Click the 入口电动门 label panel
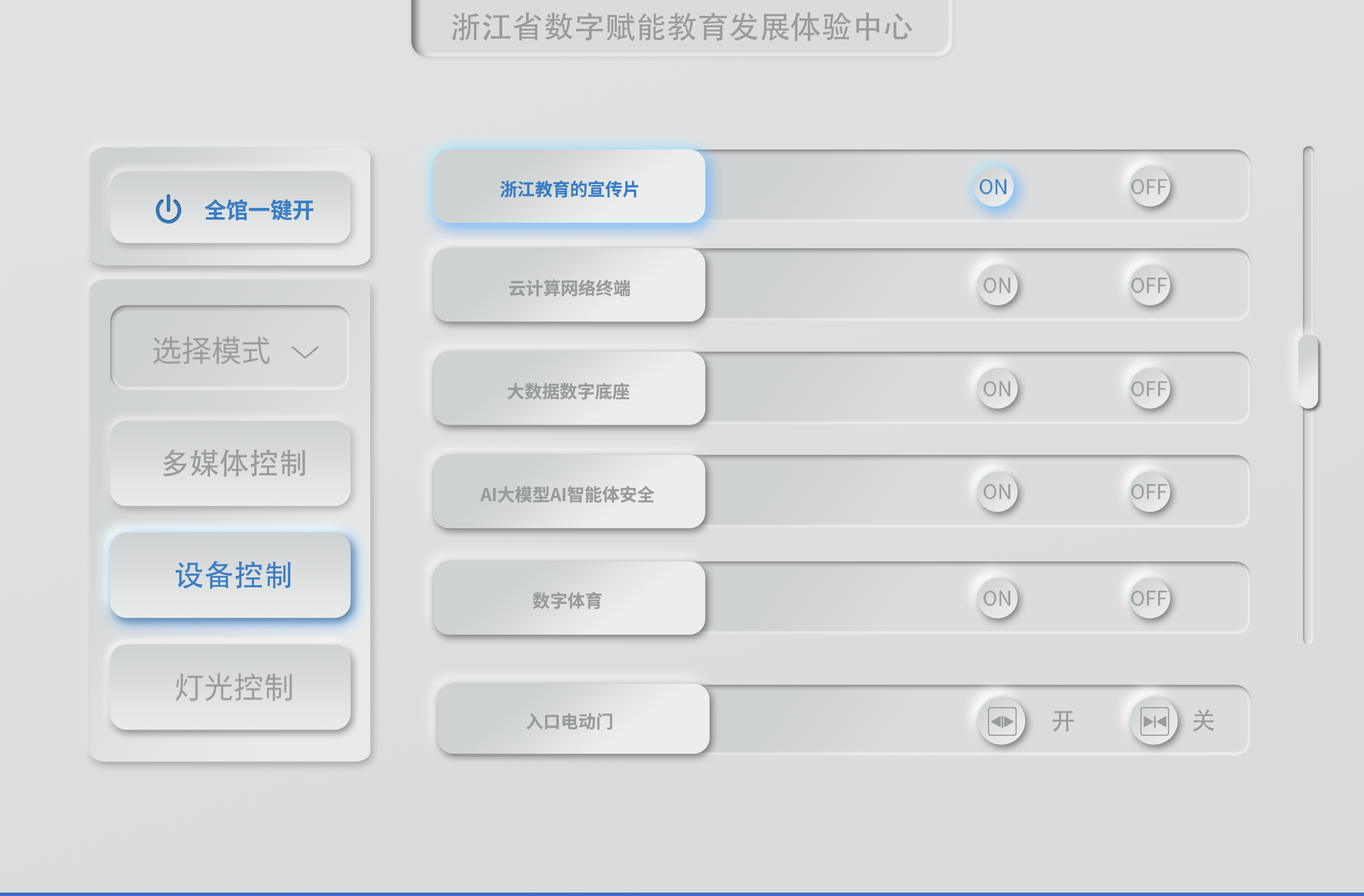Image resolution: width=1364 pixels, height=896 pixels. coord(570,722)
